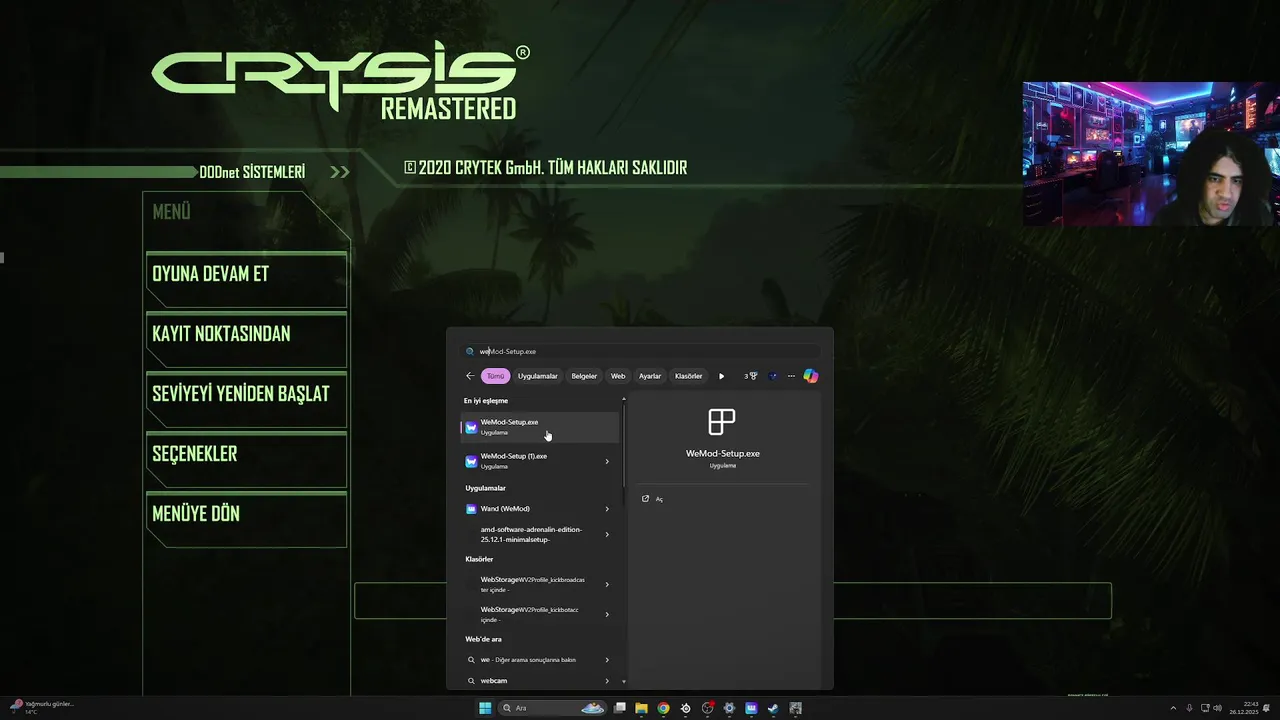Open the WeMod app on the taskbar
The image size is (1280, 720).
point(751,708)
